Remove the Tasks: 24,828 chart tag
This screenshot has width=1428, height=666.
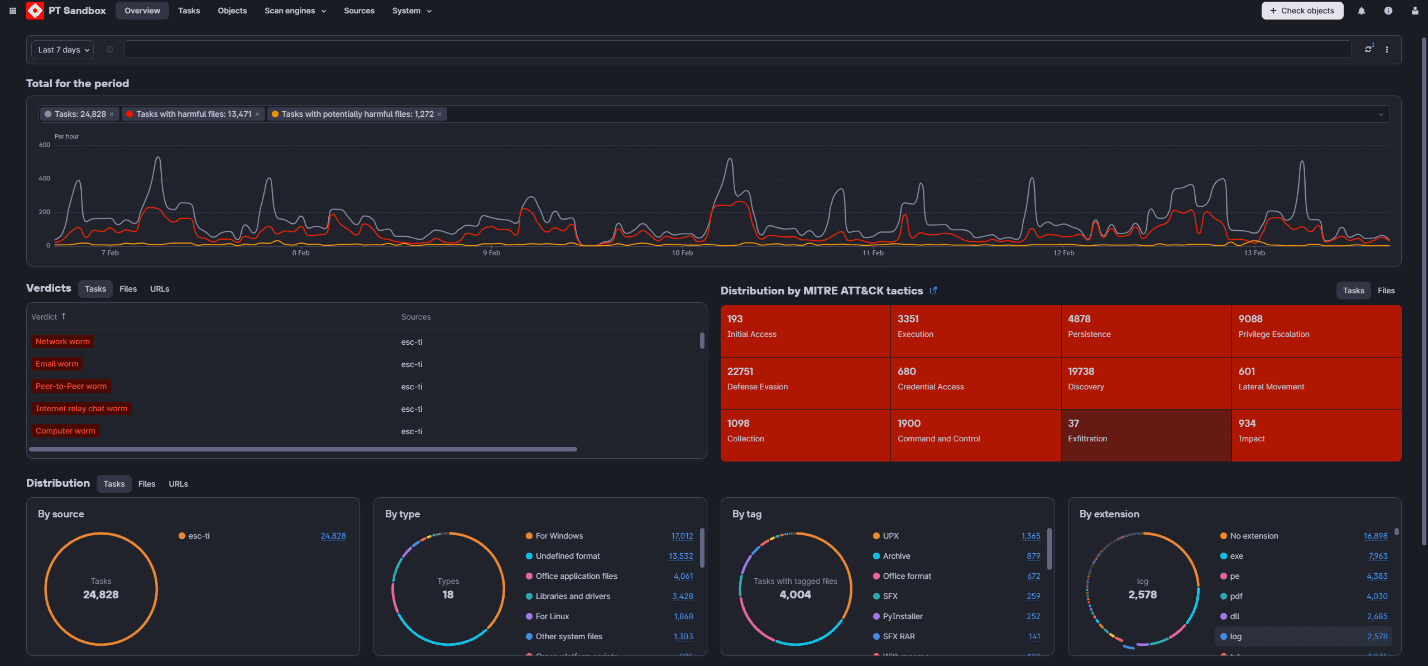coord(111,114)
